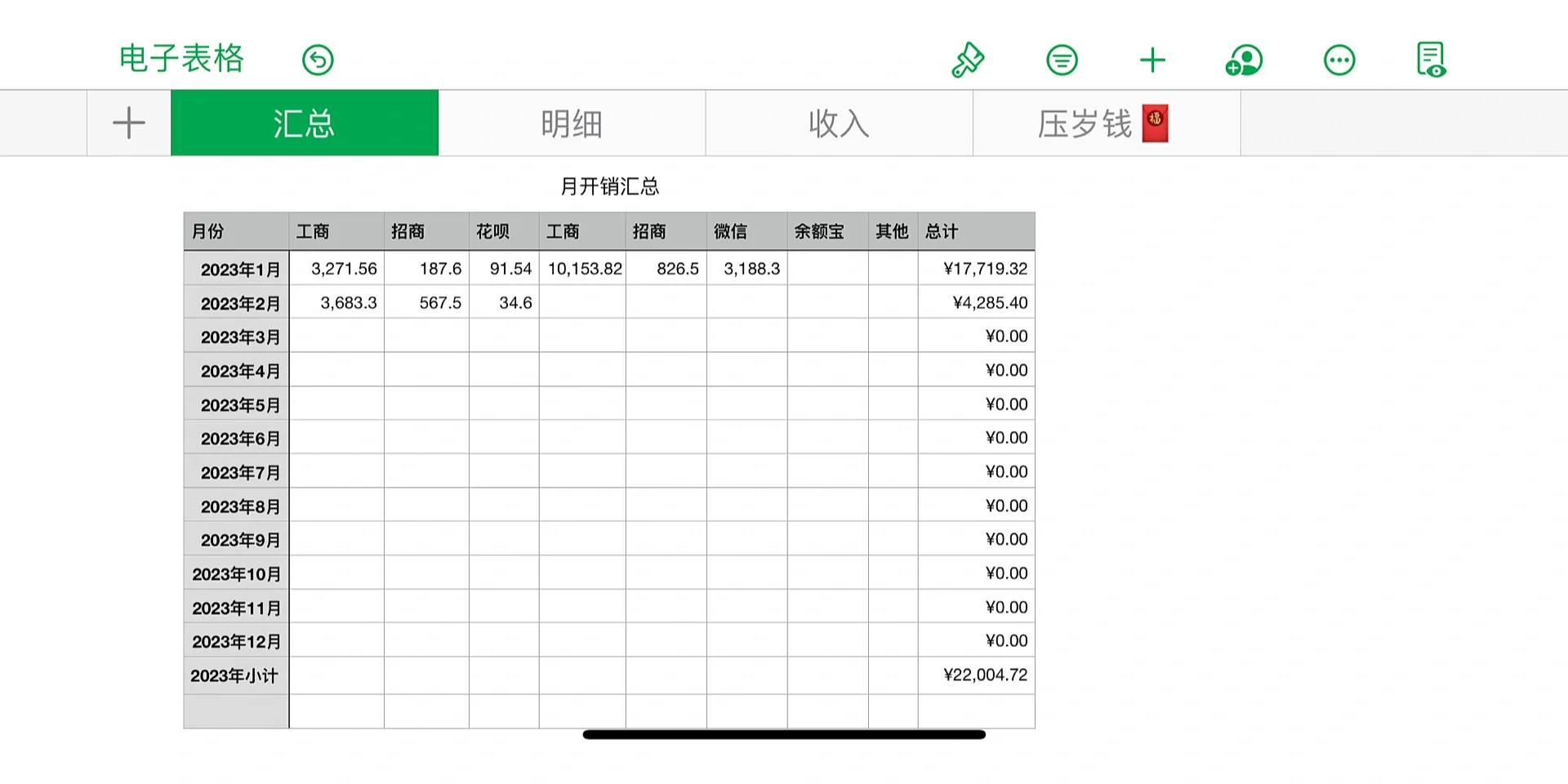Select the 2023年小计 total cell ¥22,004.72
Viewport: 1568px width, 784px height.
click(977, 675)
